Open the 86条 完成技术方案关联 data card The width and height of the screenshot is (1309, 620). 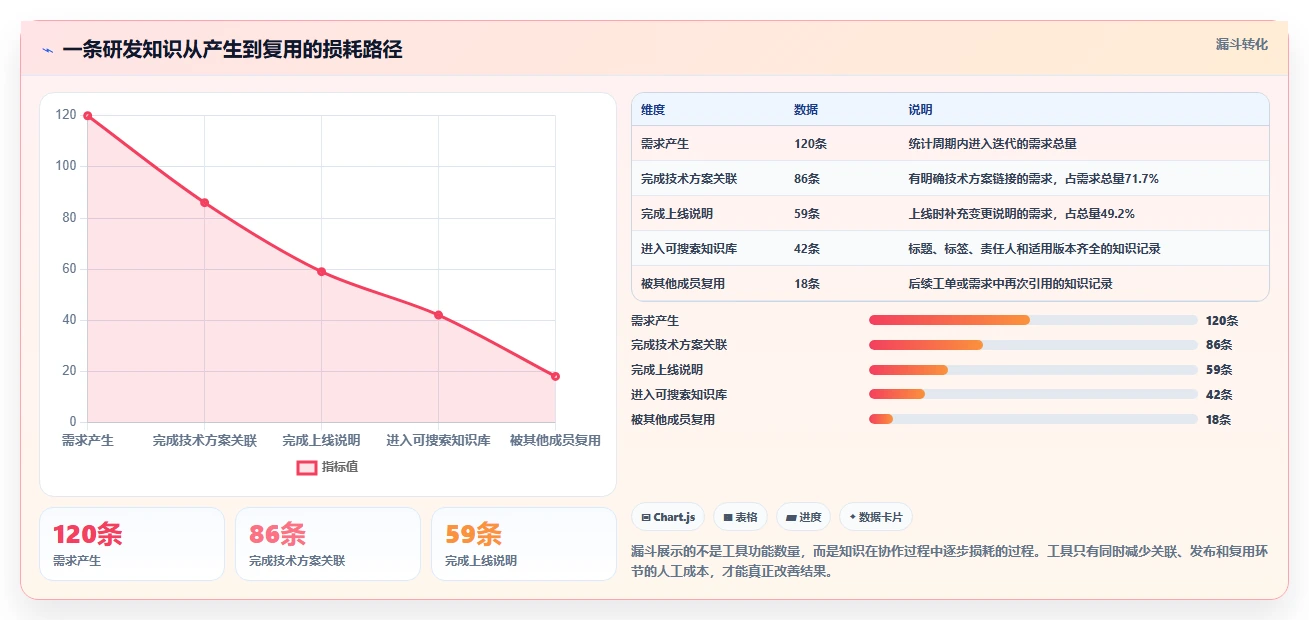[328, 544]
